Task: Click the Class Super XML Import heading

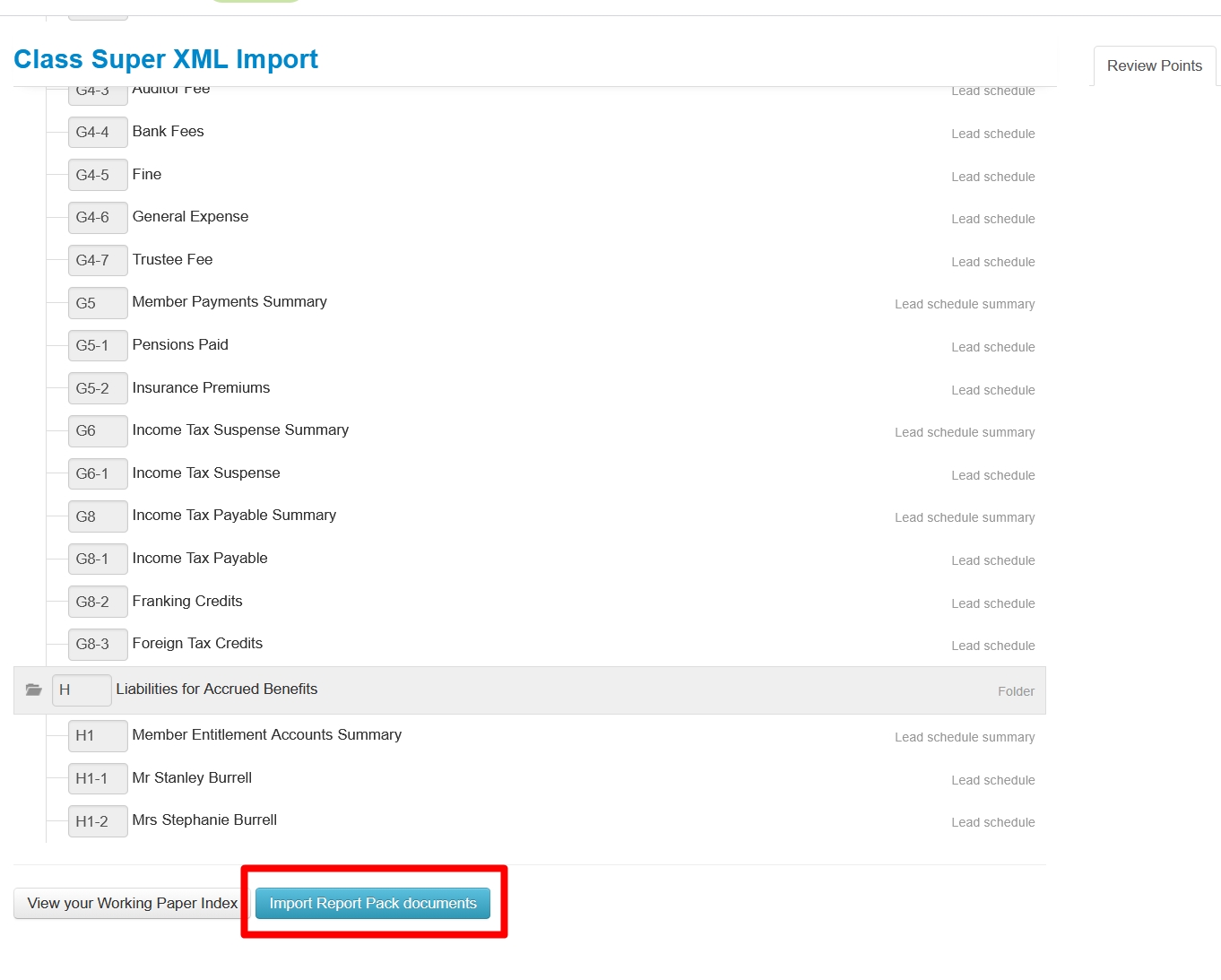Action: (x=166, y=59)
